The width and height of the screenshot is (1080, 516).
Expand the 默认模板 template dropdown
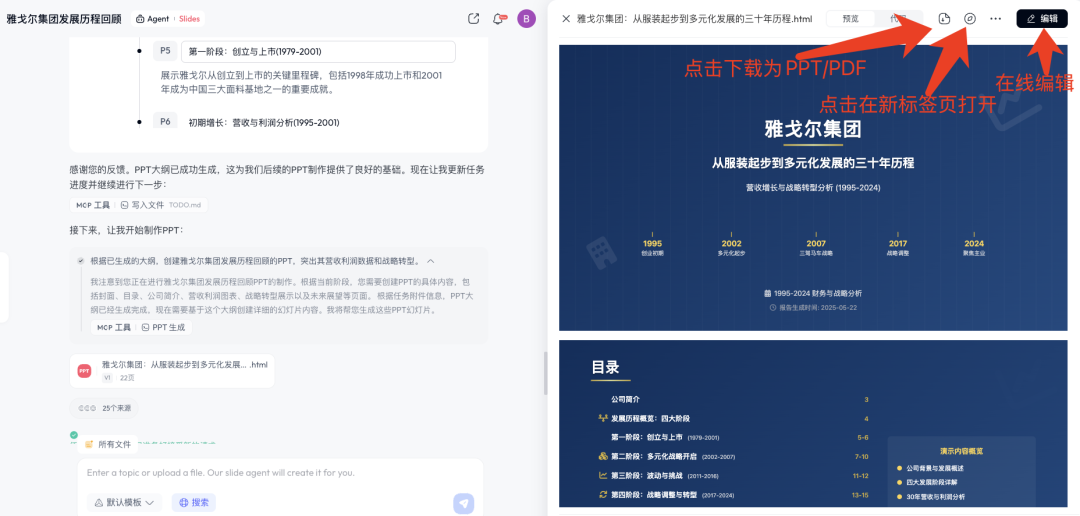point(124,503)
